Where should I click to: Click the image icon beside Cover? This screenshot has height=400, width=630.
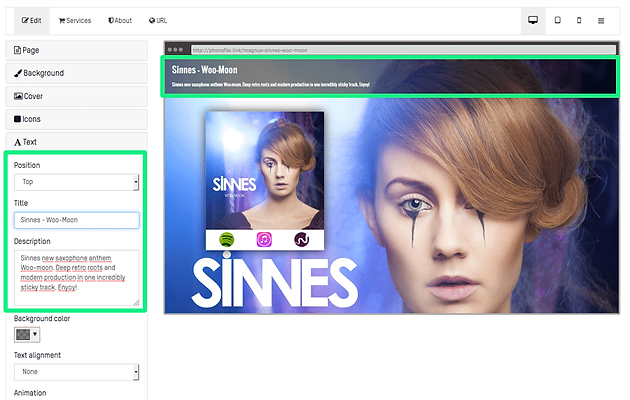click(x=18, y=96)
